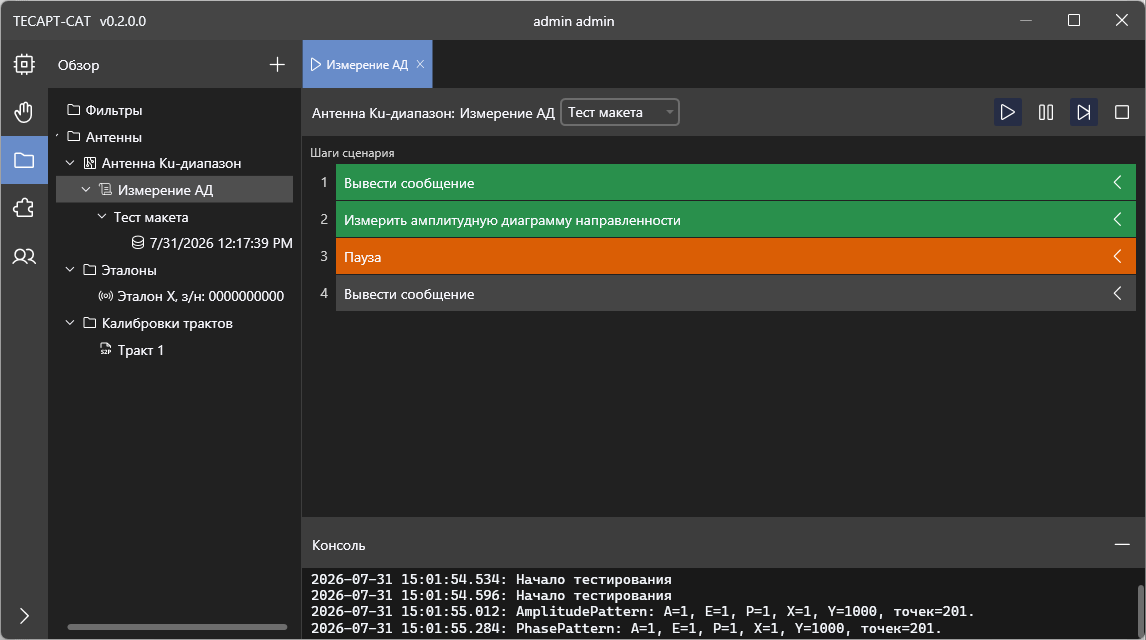Click the console vertical scrollbar
This screenshot has height=640, width=1146.
click(1140, 610)
